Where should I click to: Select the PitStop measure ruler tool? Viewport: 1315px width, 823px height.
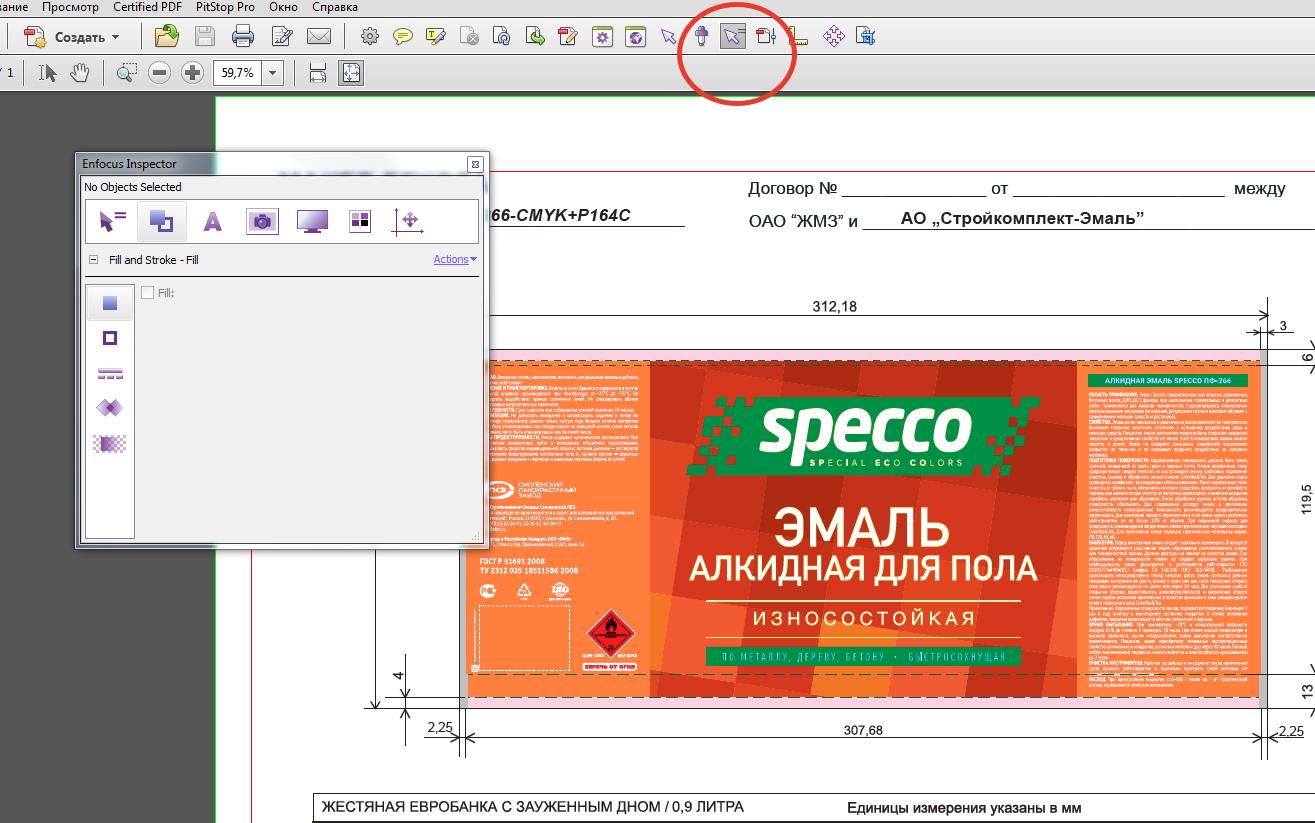[798, 37]
